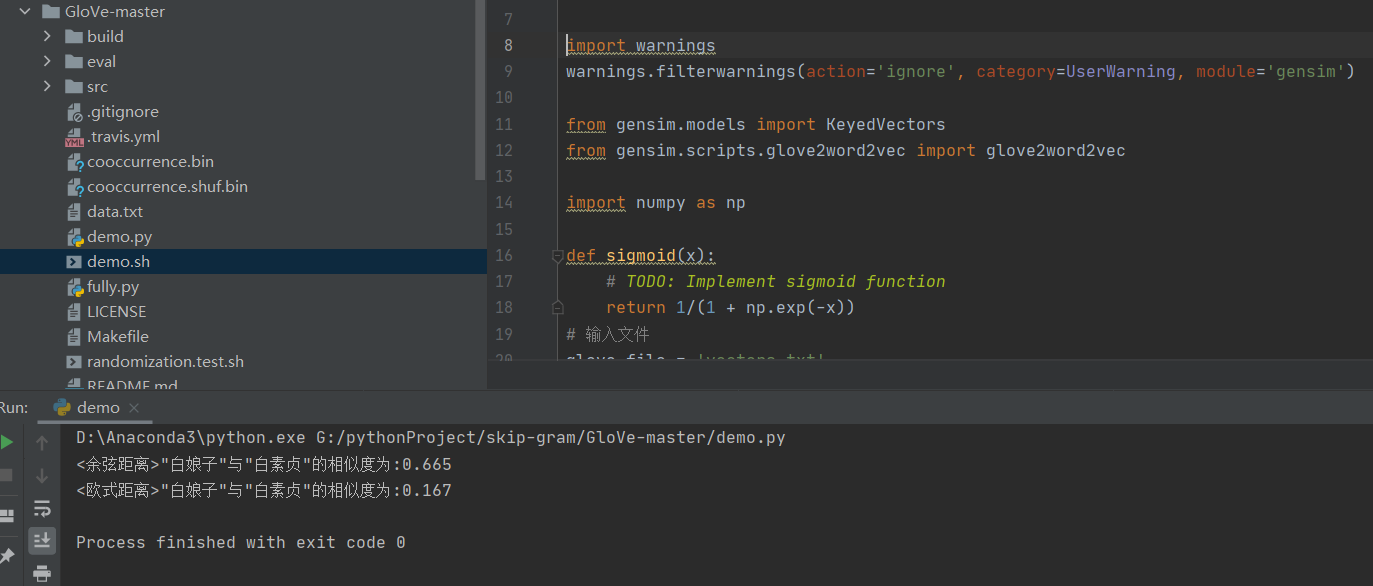
Task: Rerun the demo script with green play icon
Action: [7, 441]
